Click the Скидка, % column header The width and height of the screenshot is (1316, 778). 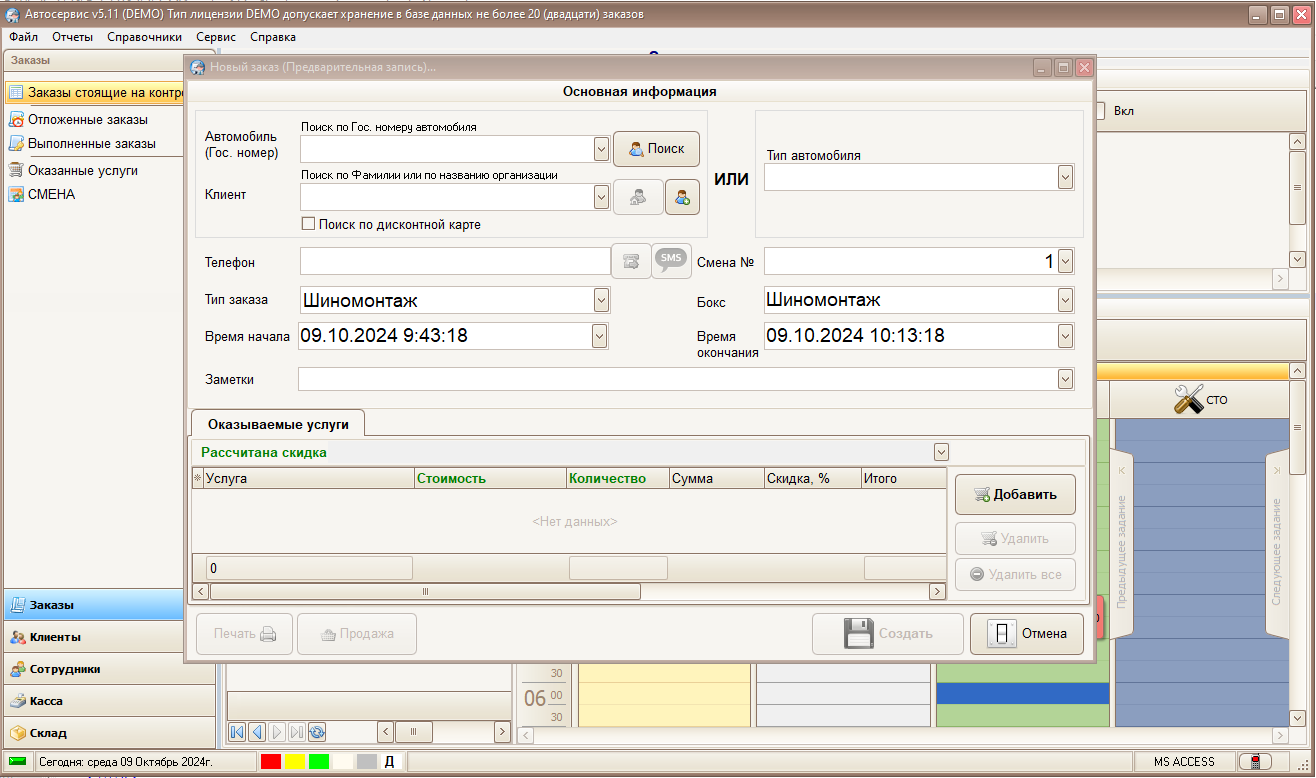click(x=812, y=479)
